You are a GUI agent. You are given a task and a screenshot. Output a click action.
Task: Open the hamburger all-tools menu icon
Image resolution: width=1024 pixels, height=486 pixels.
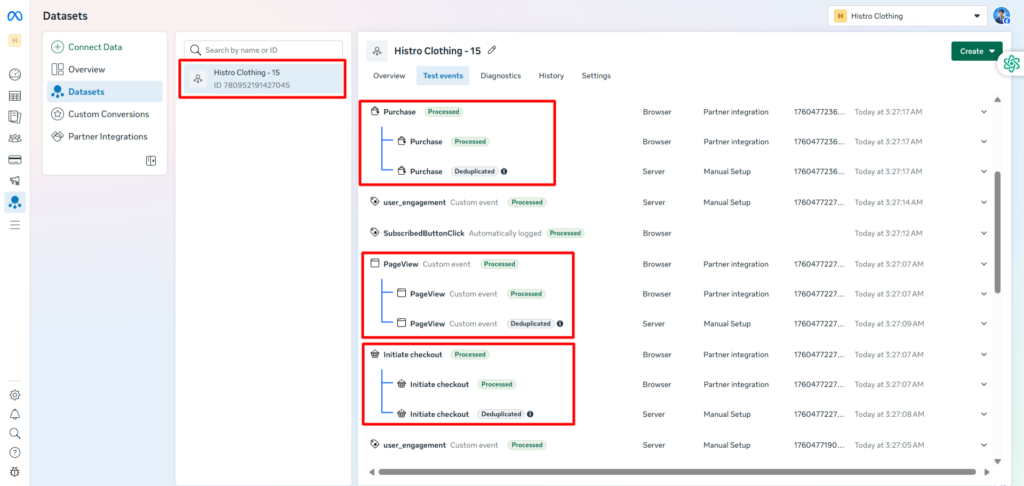click(15, 225)
